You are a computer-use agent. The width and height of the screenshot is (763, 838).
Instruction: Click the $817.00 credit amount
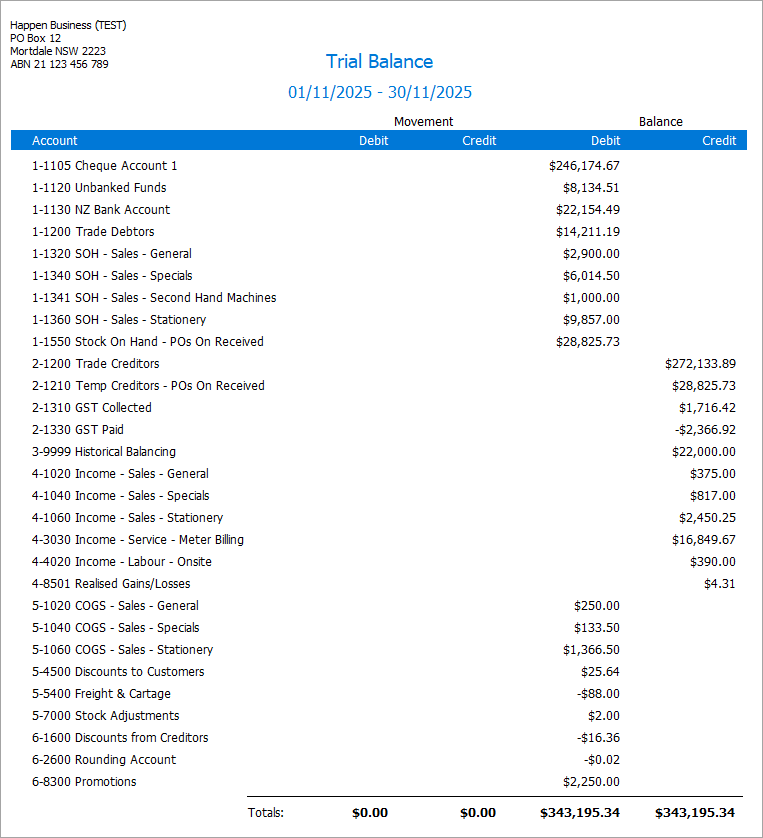click(712, 495)
